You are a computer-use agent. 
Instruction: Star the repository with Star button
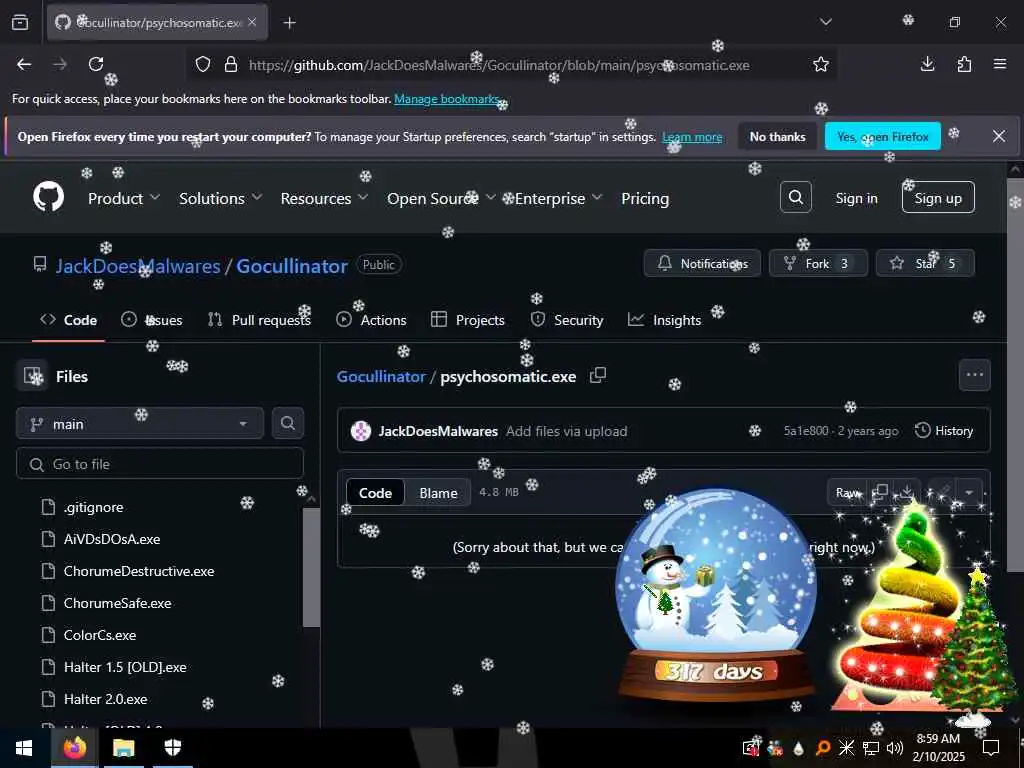point(925,263)
